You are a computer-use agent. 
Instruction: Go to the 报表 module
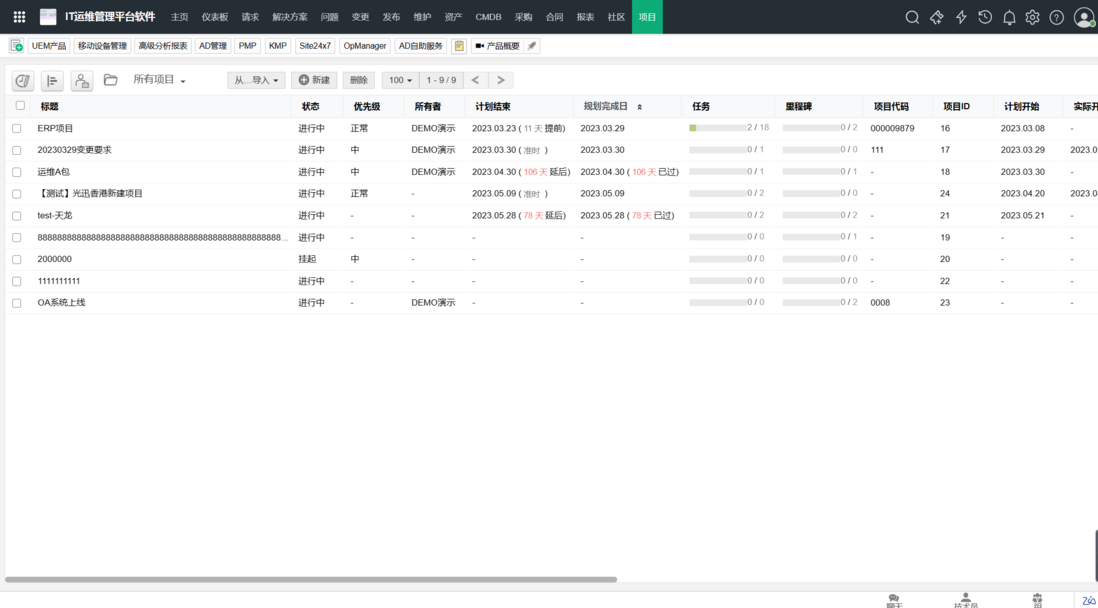(585, 17)
